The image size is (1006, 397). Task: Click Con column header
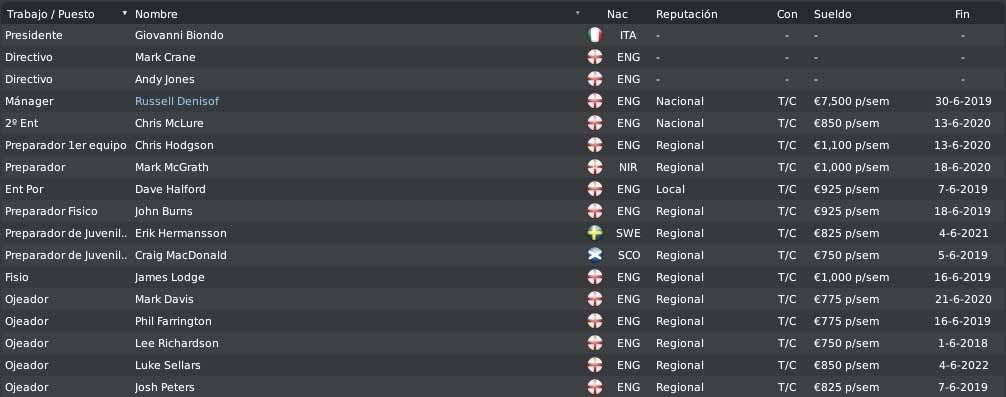click(787, 14)
